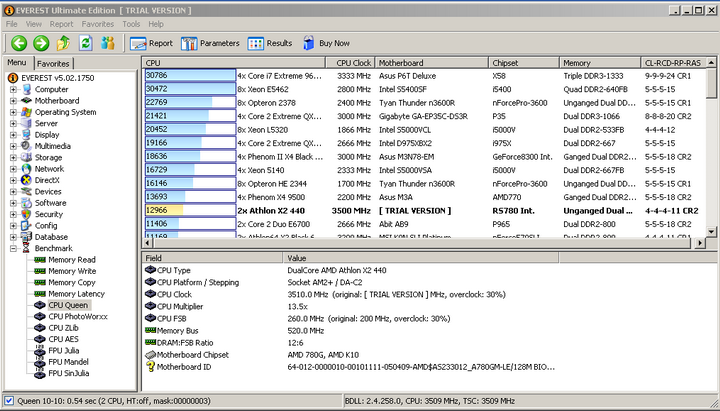This screenshot has height=411, width=720.
Task: Select the 30472 Xeon E5462 result bar
Action: click(190, 89)
